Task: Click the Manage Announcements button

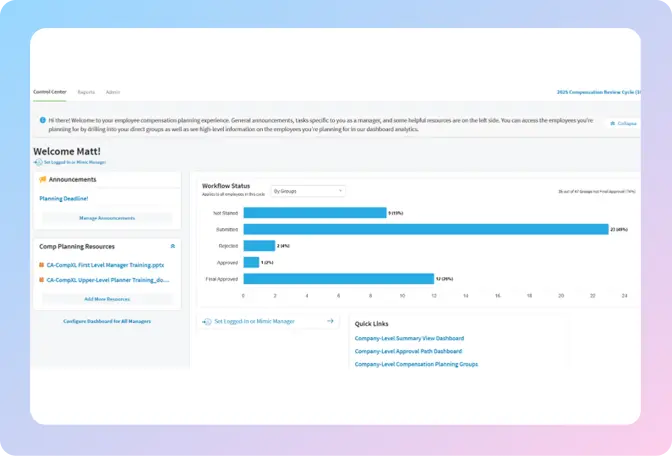Action: coord(107,218)
